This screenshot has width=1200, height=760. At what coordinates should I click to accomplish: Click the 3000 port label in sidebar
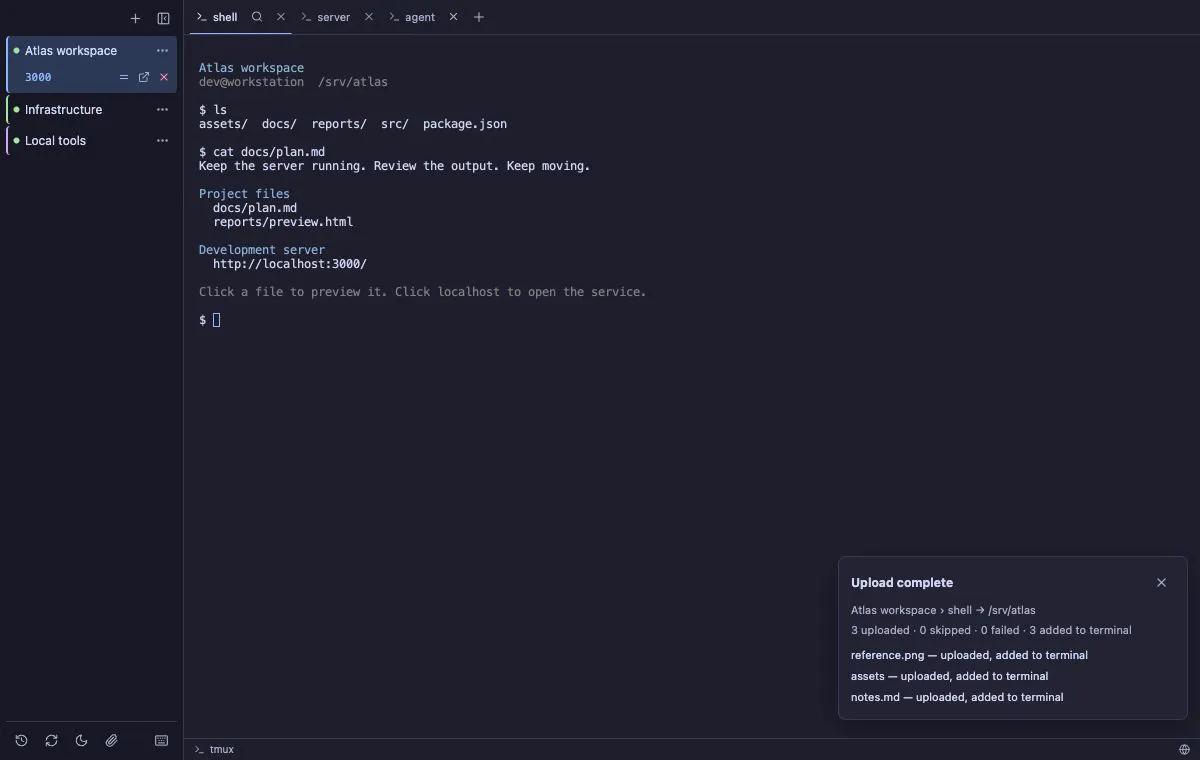pyautogui.click(x=38, y=77)
